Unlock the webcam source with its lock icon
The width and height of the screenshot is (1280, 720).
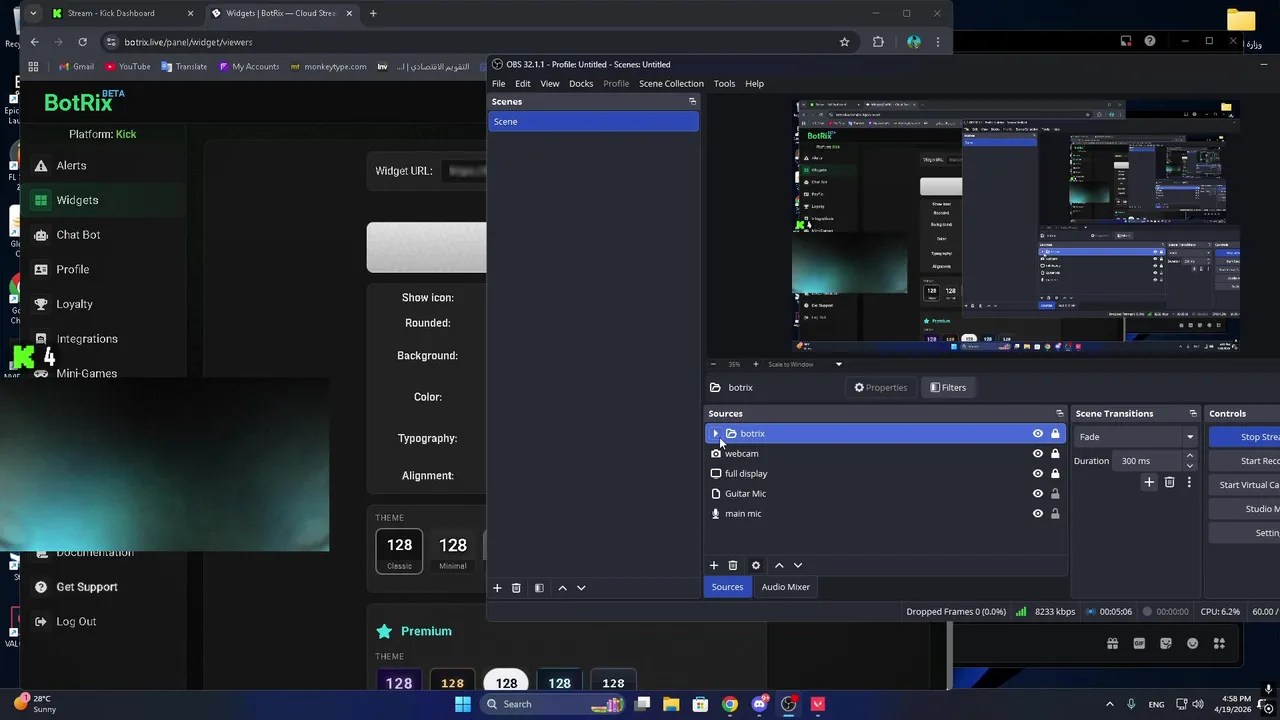[1055, 453]
